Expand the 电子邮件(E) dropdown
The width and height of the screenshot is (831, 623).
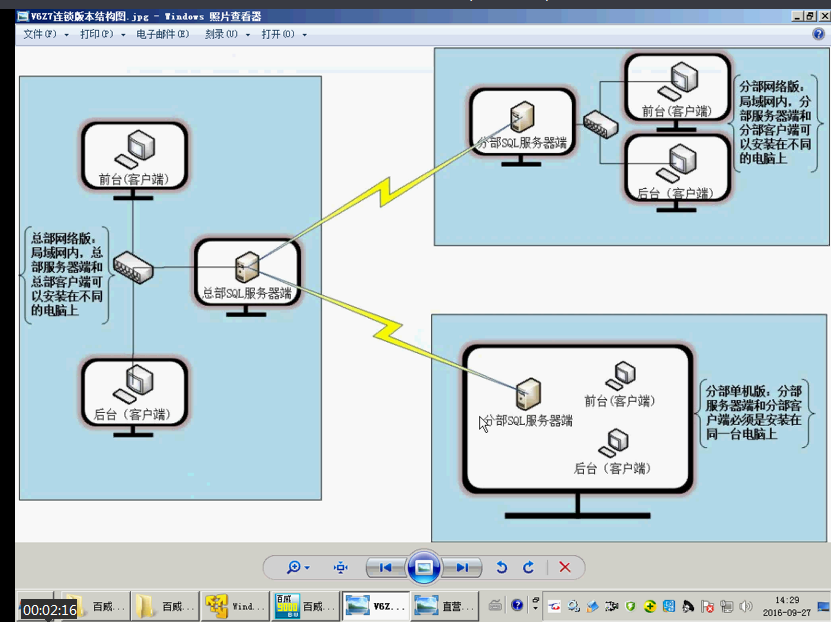pyautogui.click(x=162, y=34)
